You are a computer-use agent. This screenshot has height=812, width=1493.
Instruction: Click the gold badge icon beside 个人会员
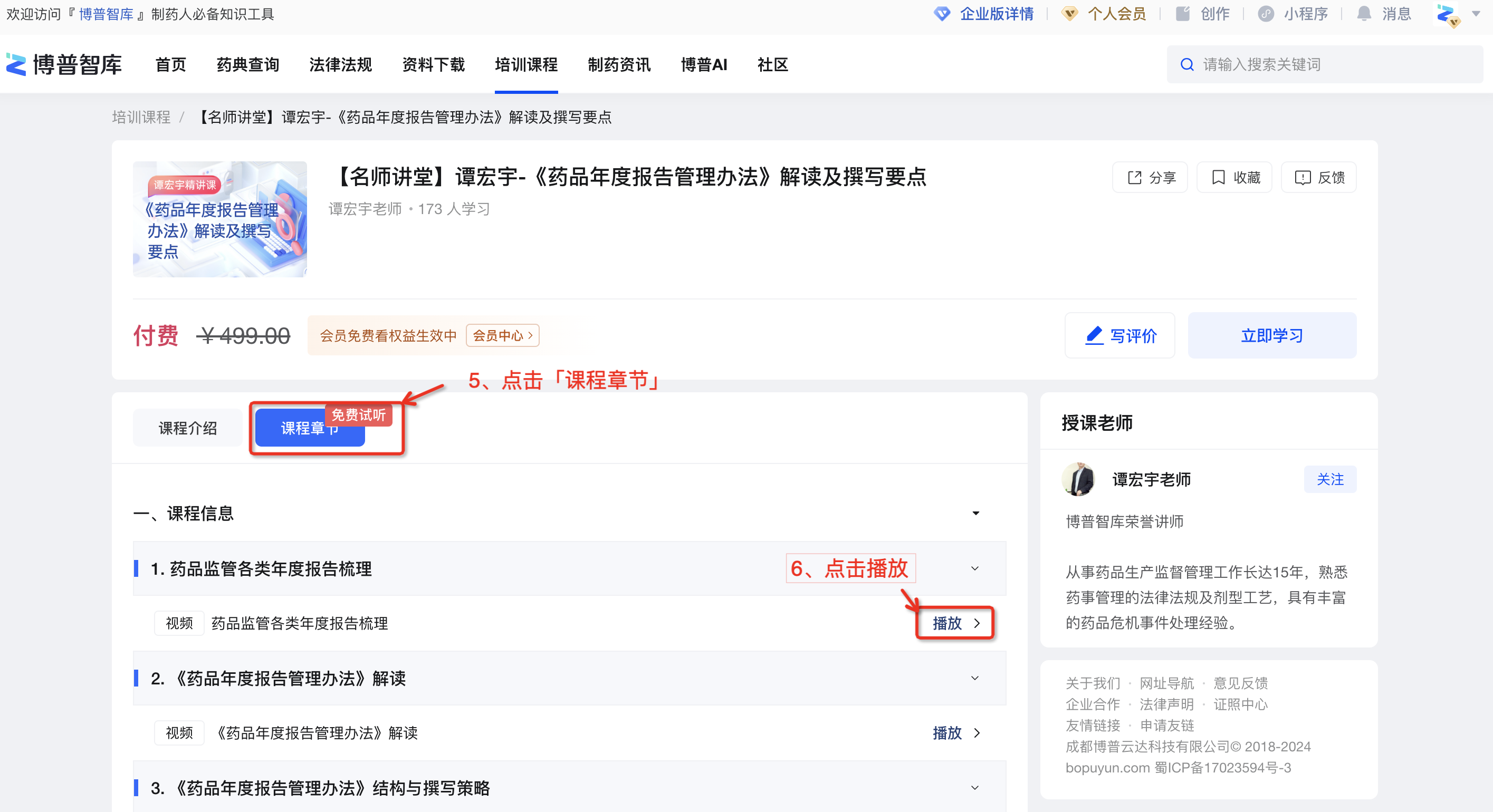point(1069,14)
